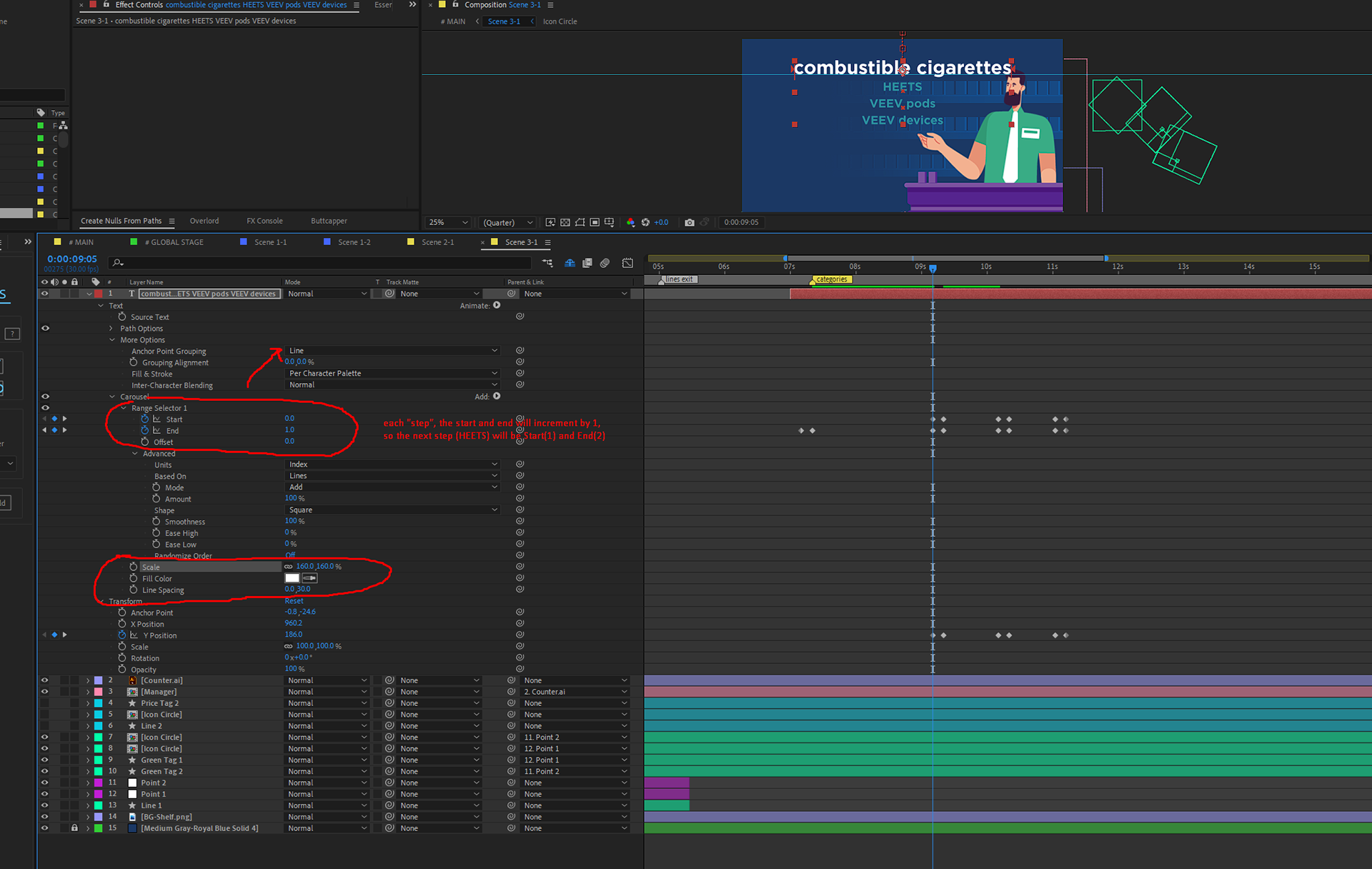The width and height of the screenshot is (1372, 869).
Task: Click the Fill Color eyedropper
Action: coord(309,578)
